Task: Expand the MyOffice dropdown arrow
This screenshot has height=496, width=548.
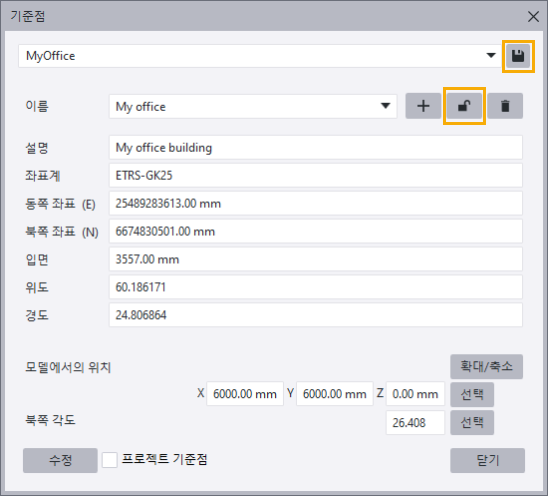Action: coord(491,55)
